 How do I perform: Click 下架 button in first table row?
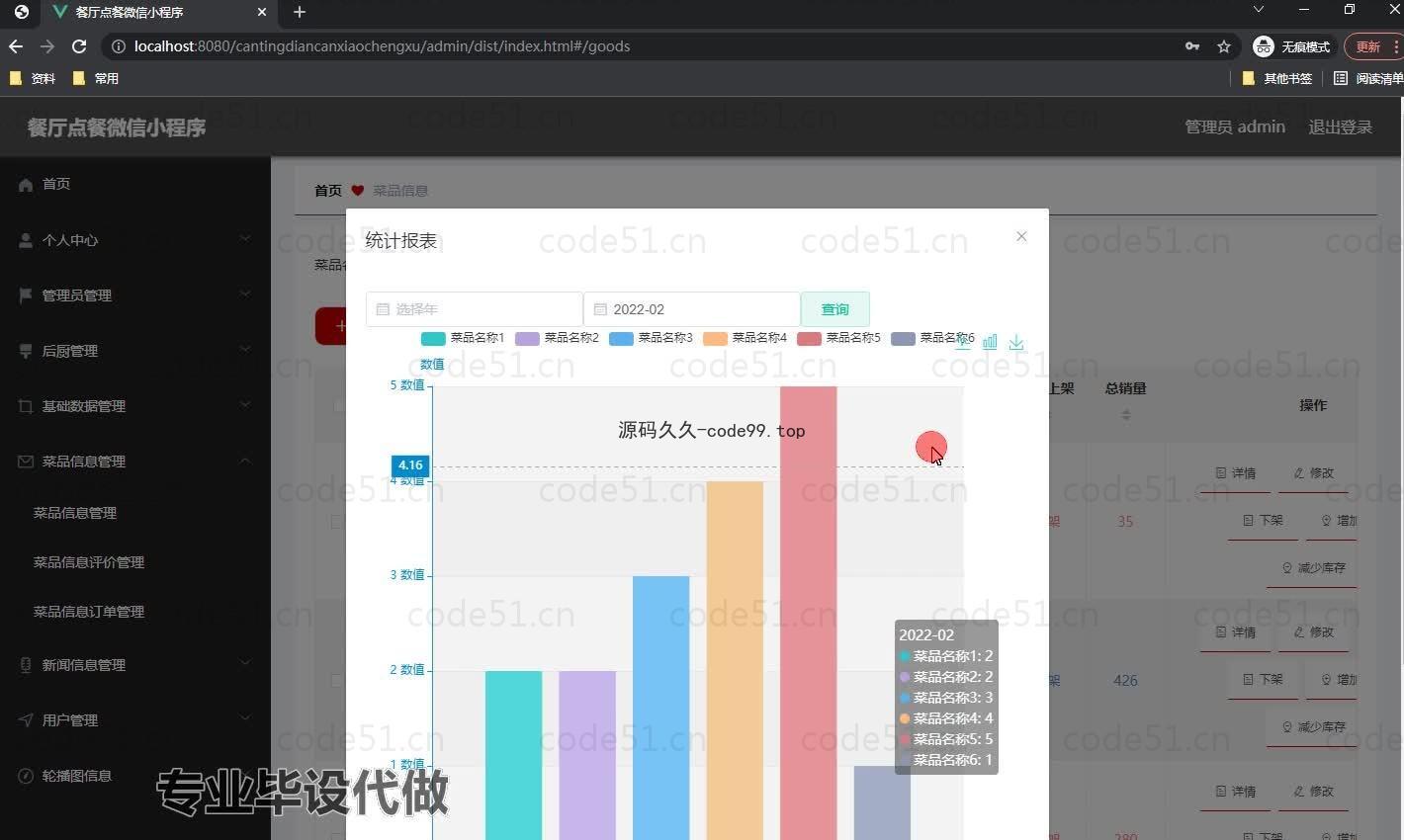(x=1263, y=520)
